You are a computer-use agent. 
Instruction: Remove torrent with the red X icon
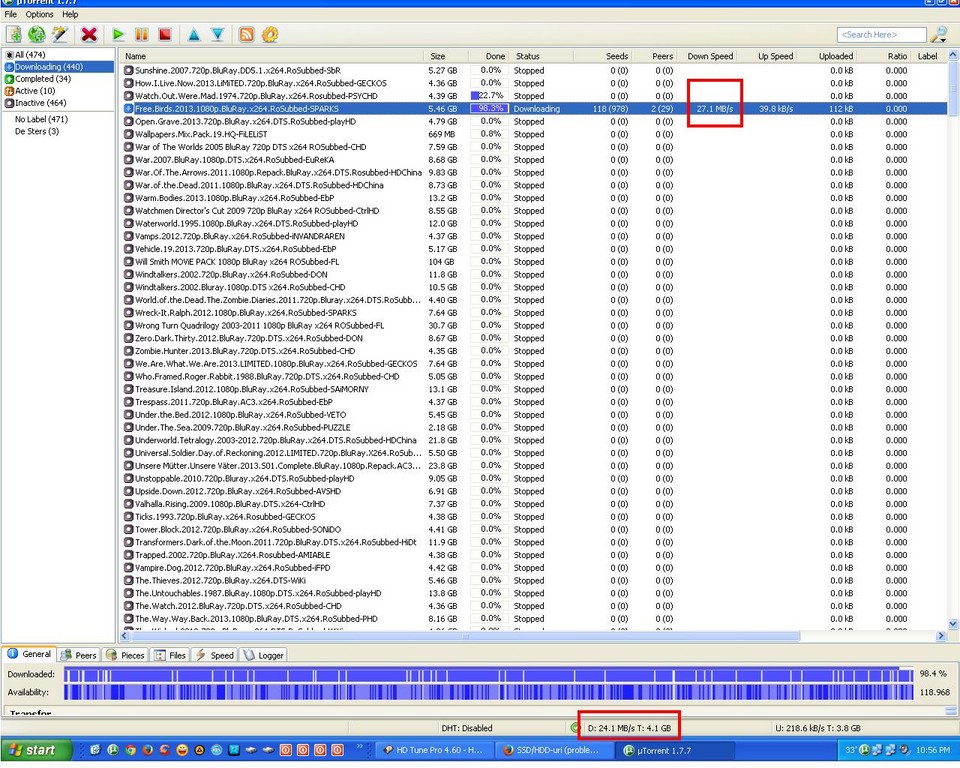(89, 34)
